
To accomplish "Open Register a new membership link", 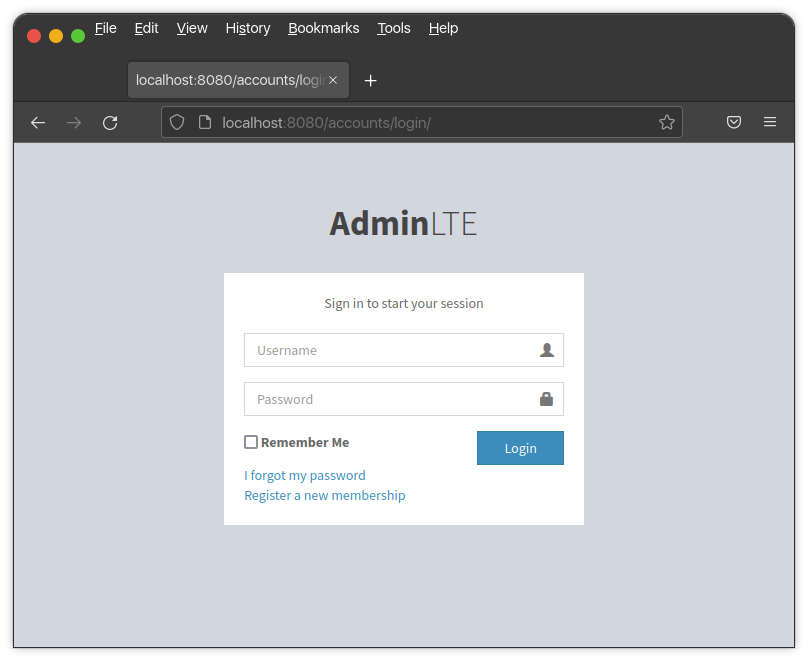I will (325, 495).
